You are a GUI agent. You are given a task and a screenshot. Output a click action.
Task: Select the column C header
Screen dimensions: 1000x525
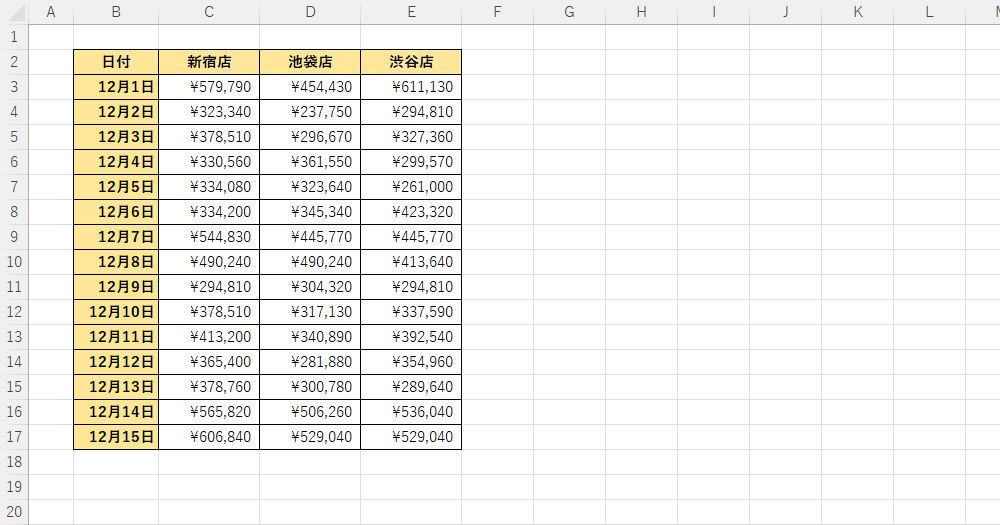pos(208,12)
